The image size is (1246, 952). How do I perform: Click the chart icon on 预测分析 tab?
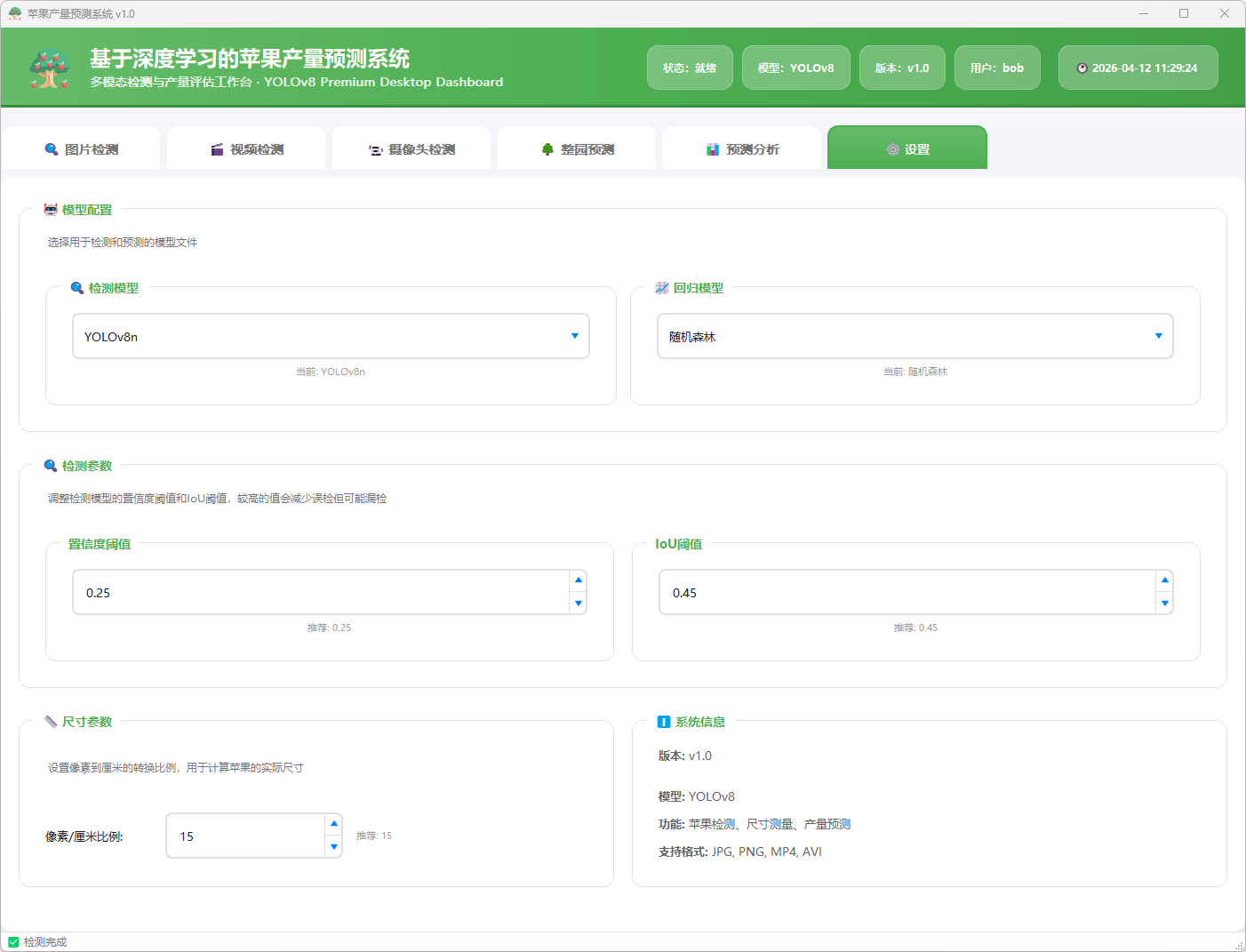(x=713, y=149)
